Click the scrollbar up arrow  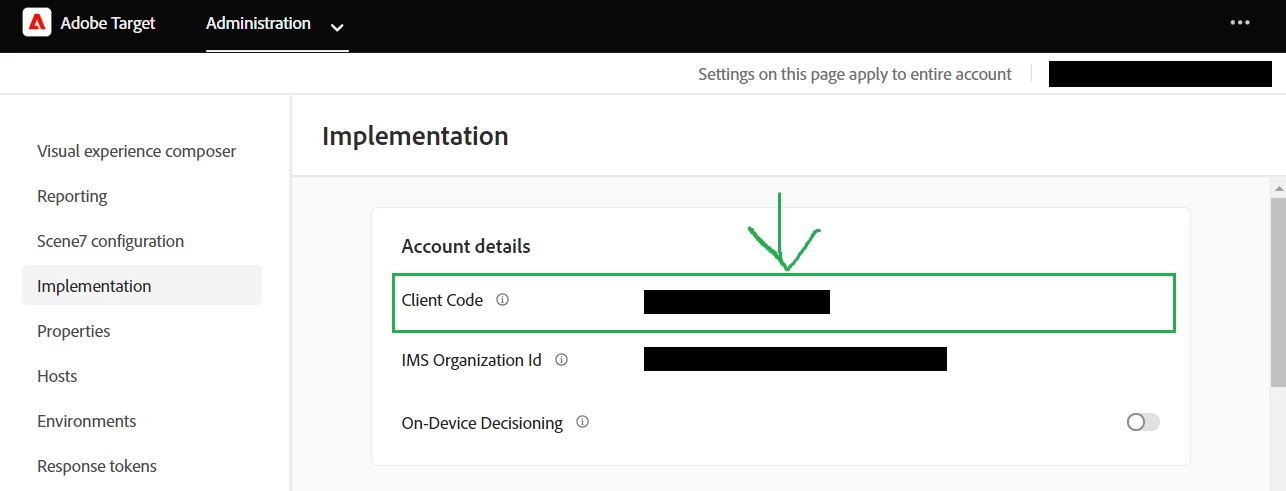pos(1278,188)
